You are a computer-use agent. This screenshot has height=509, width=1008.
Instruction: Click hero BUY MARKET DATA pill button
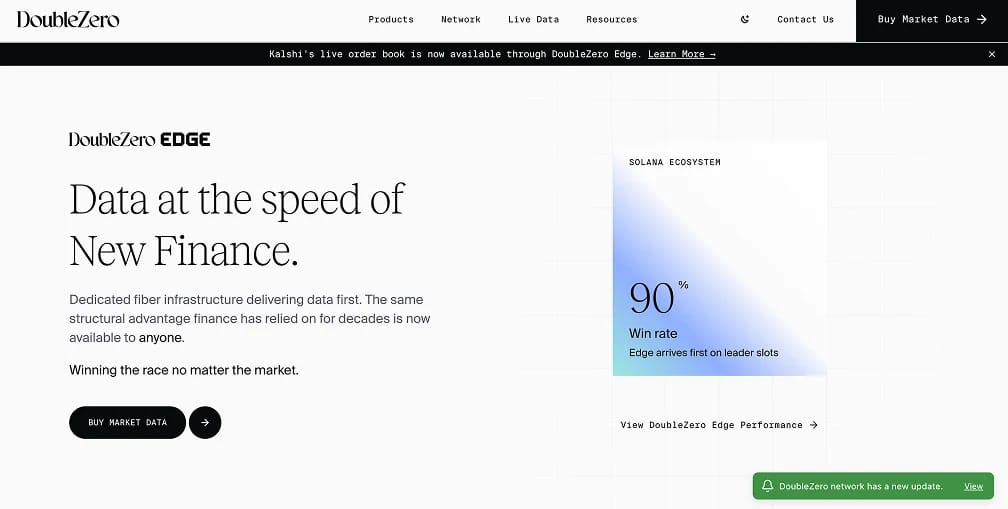click(127, 422)
